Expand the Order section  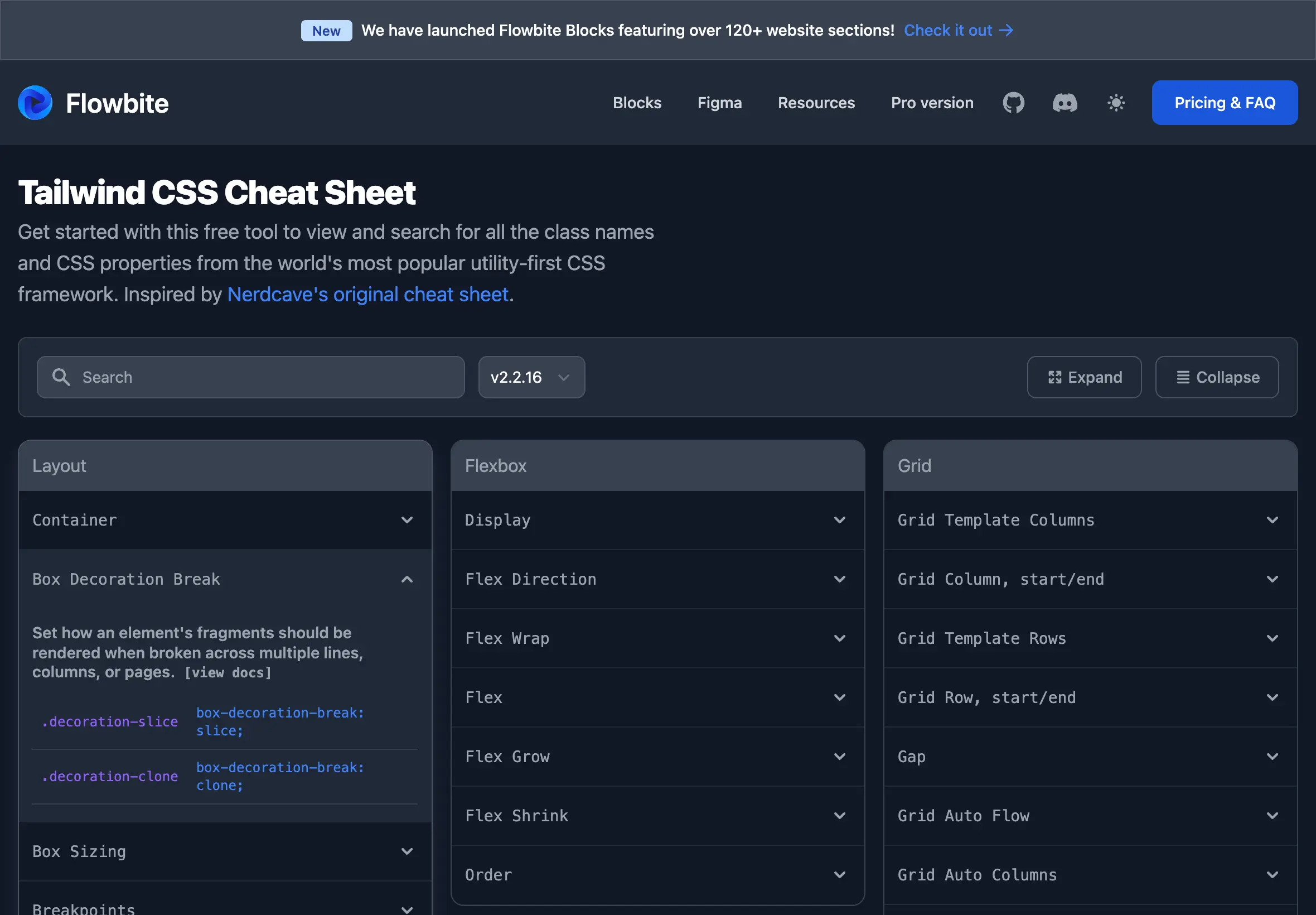point(657,874)
